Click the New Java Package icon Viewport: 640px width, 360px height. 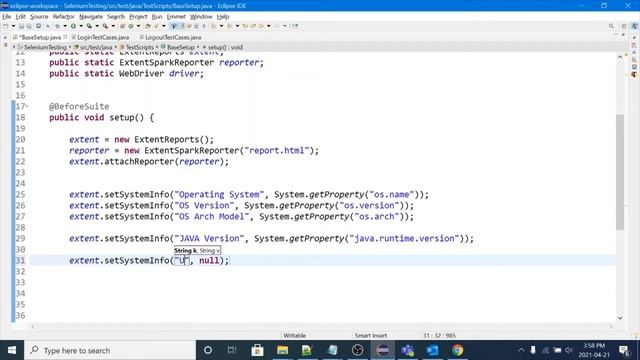(122, 26)
